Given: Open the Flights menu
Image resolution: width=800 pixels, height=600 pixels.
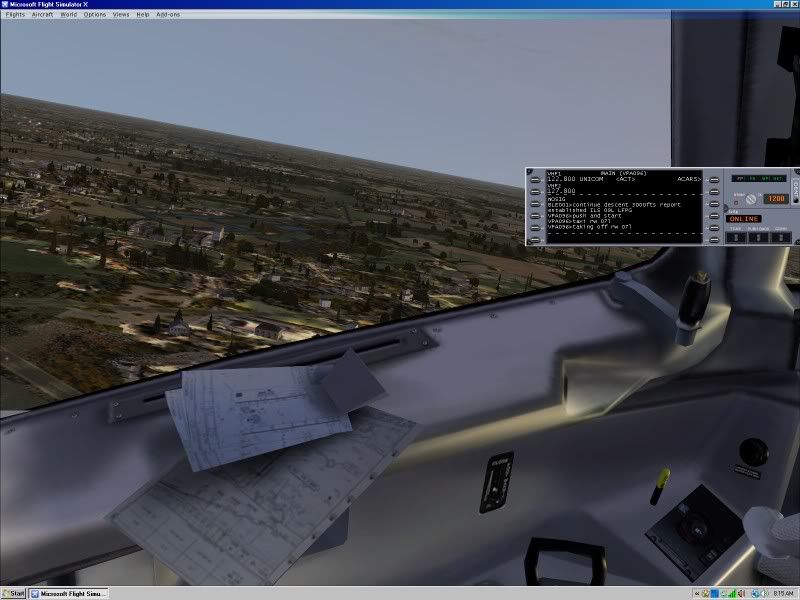Looking at the screenshot, I should (x=15, y=15).
